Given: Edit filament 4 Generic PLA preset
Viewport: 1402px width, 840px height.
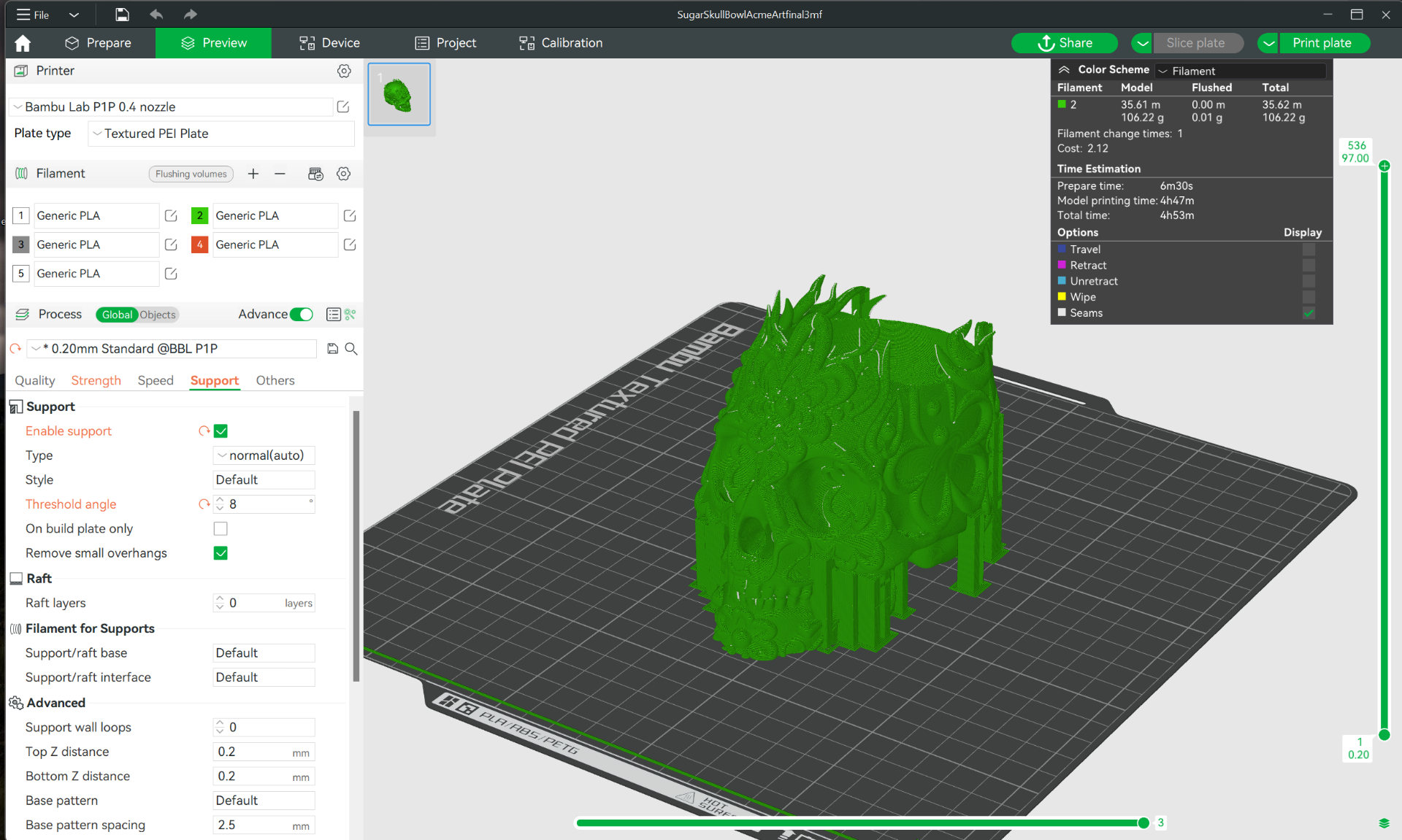Looking at the screenshot, I should (x=350, y=244).
